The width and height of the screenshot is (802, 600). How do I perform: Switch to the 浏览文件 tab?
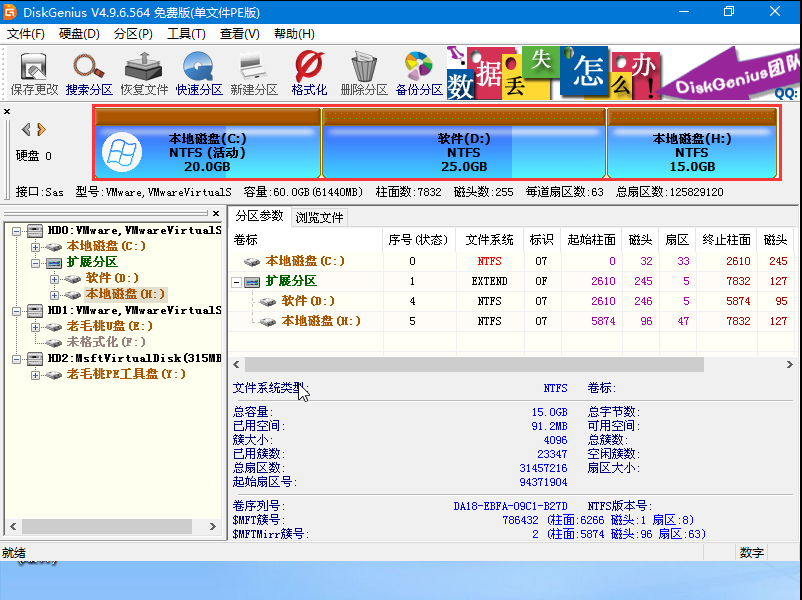click(x=319, y=217)
